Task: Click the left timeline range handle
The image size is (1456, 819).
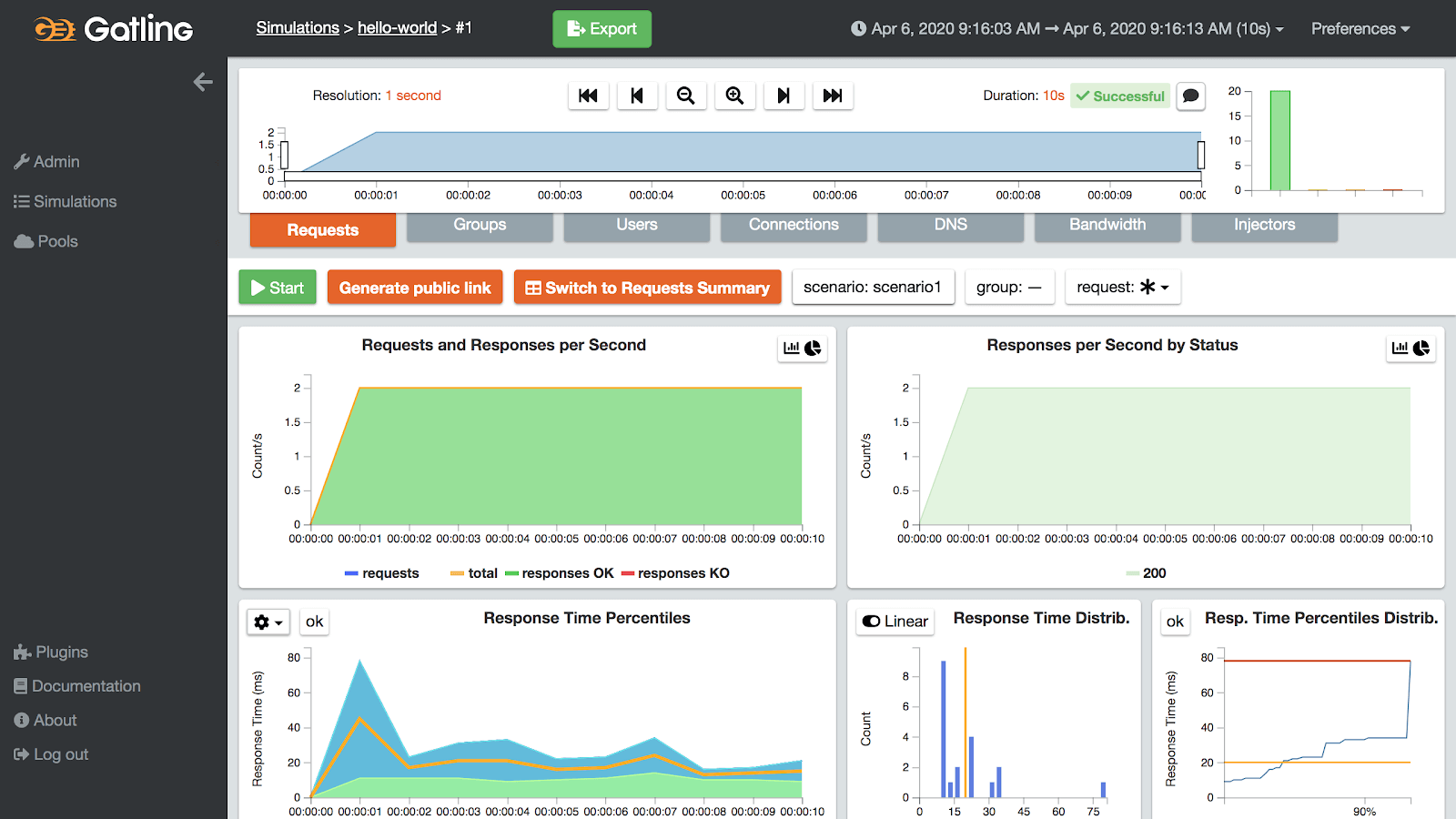Action: 285,156
